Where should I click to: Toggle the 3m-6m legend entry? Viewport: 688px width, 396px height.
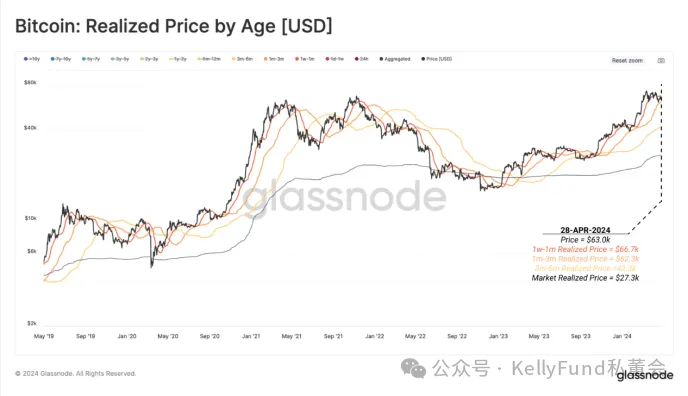[242, 59]
